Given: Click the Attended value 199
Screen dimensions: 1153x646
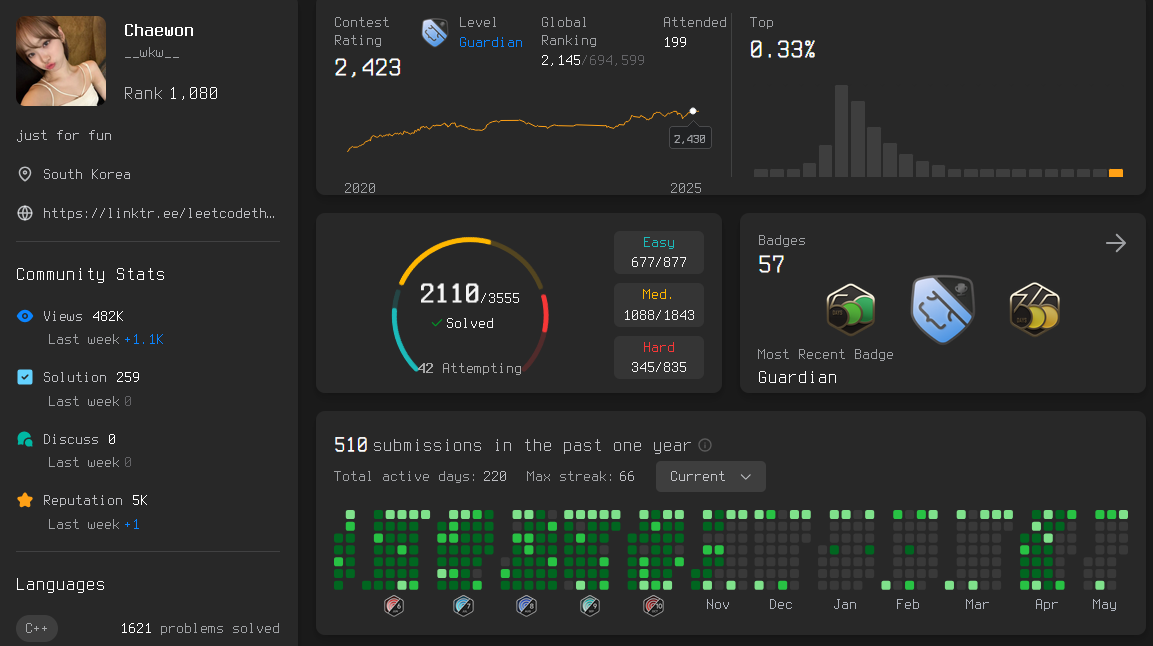Looking at the screenshot, I should (x=675, y=43).
